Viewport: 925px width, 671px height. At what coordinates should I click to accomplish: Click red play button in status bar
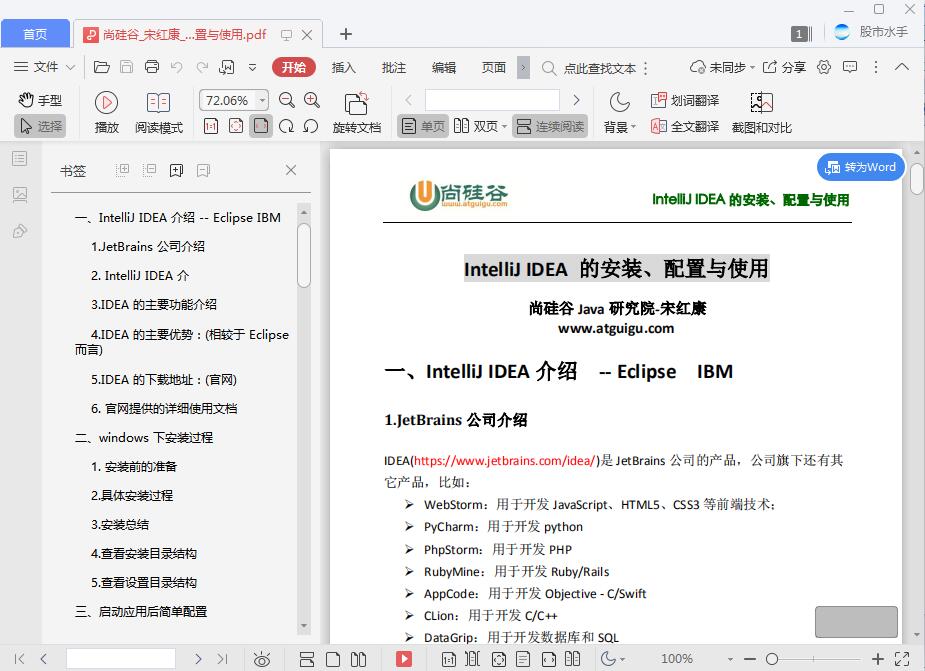pos(404,659)
